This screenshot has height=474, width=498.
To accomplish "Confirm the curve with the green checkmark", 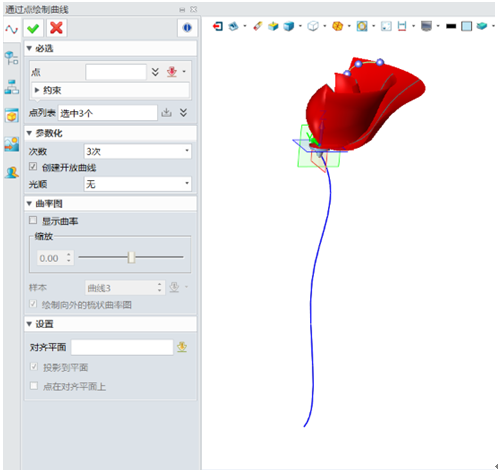I will [33, 28].
